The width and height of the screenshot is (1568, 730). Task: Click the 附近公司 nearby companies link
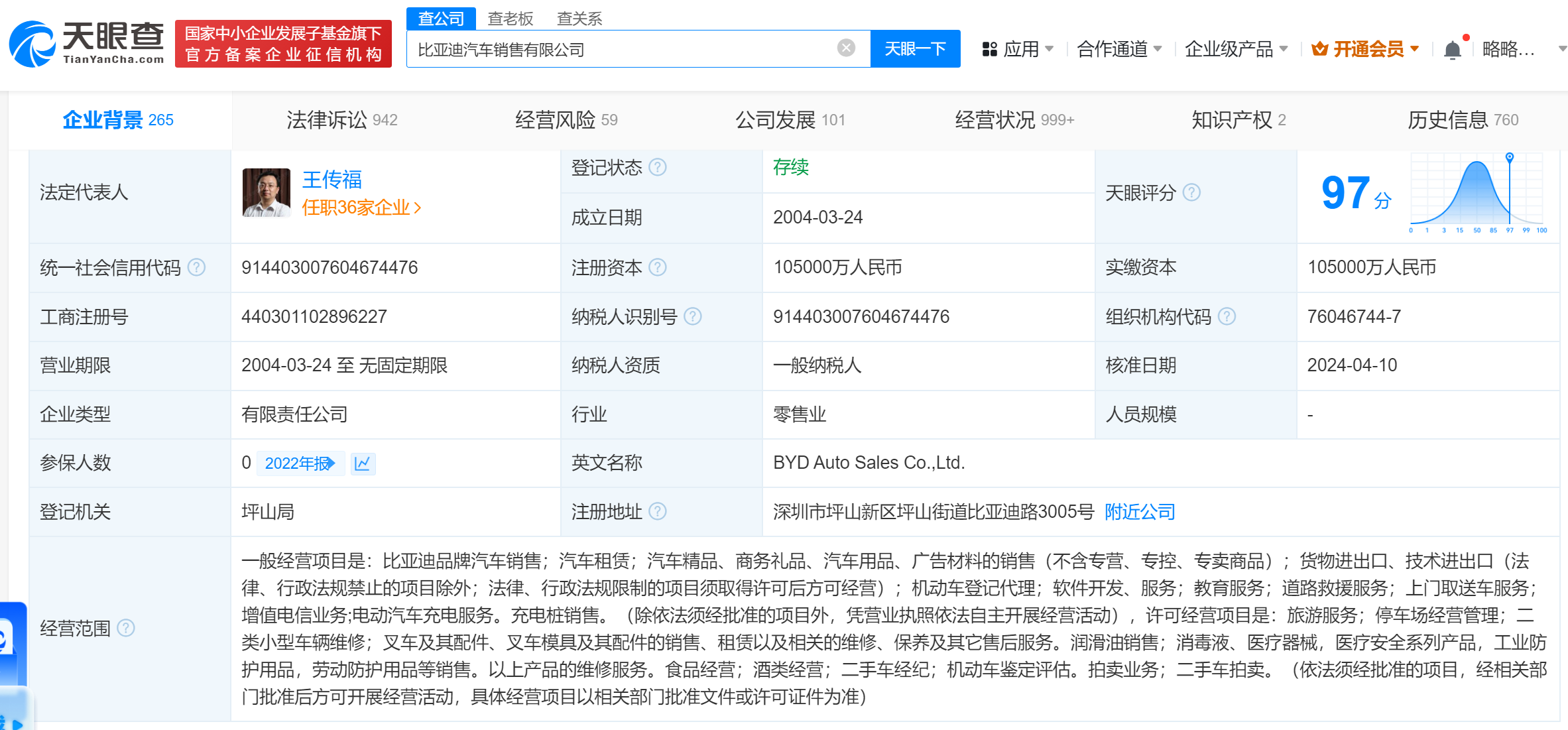1140,512
